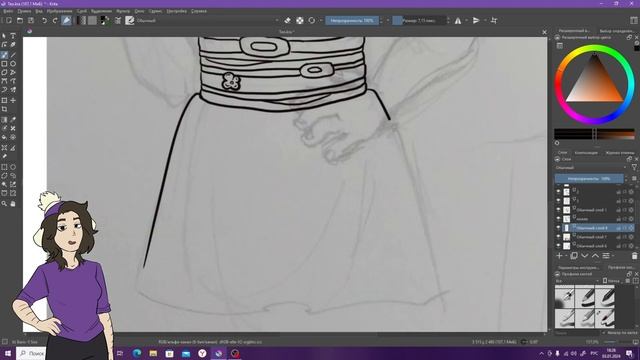The height and width of the screenshot is (360, 640).
Task: Open a file via toolbar folder icon
Action: click(x=20, y=20)
